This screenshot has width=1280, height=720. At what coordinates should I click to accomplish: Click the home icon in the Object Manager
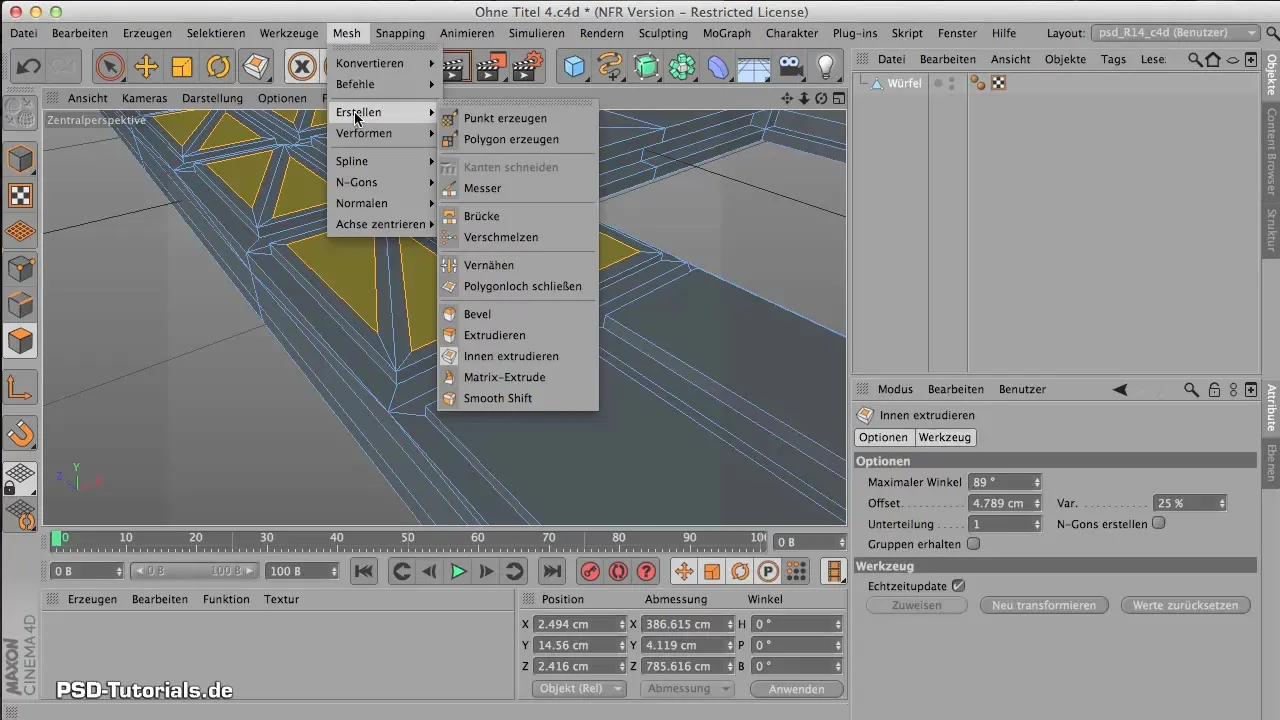(1213, 59)
